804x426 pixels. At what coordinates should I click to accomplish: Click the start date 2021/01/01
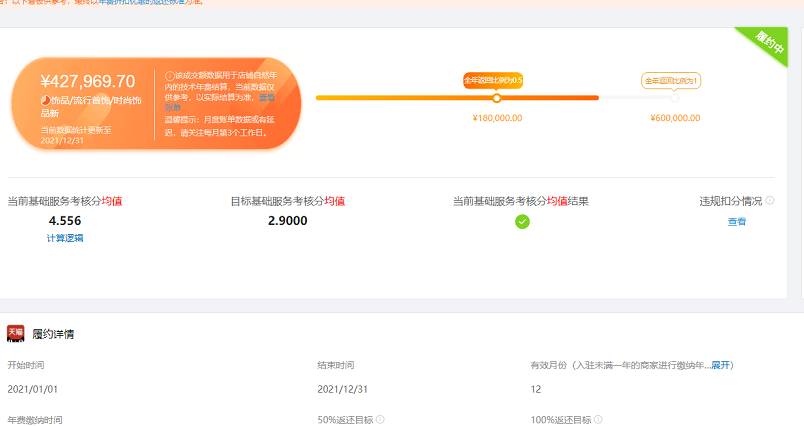tap(32, 389)
